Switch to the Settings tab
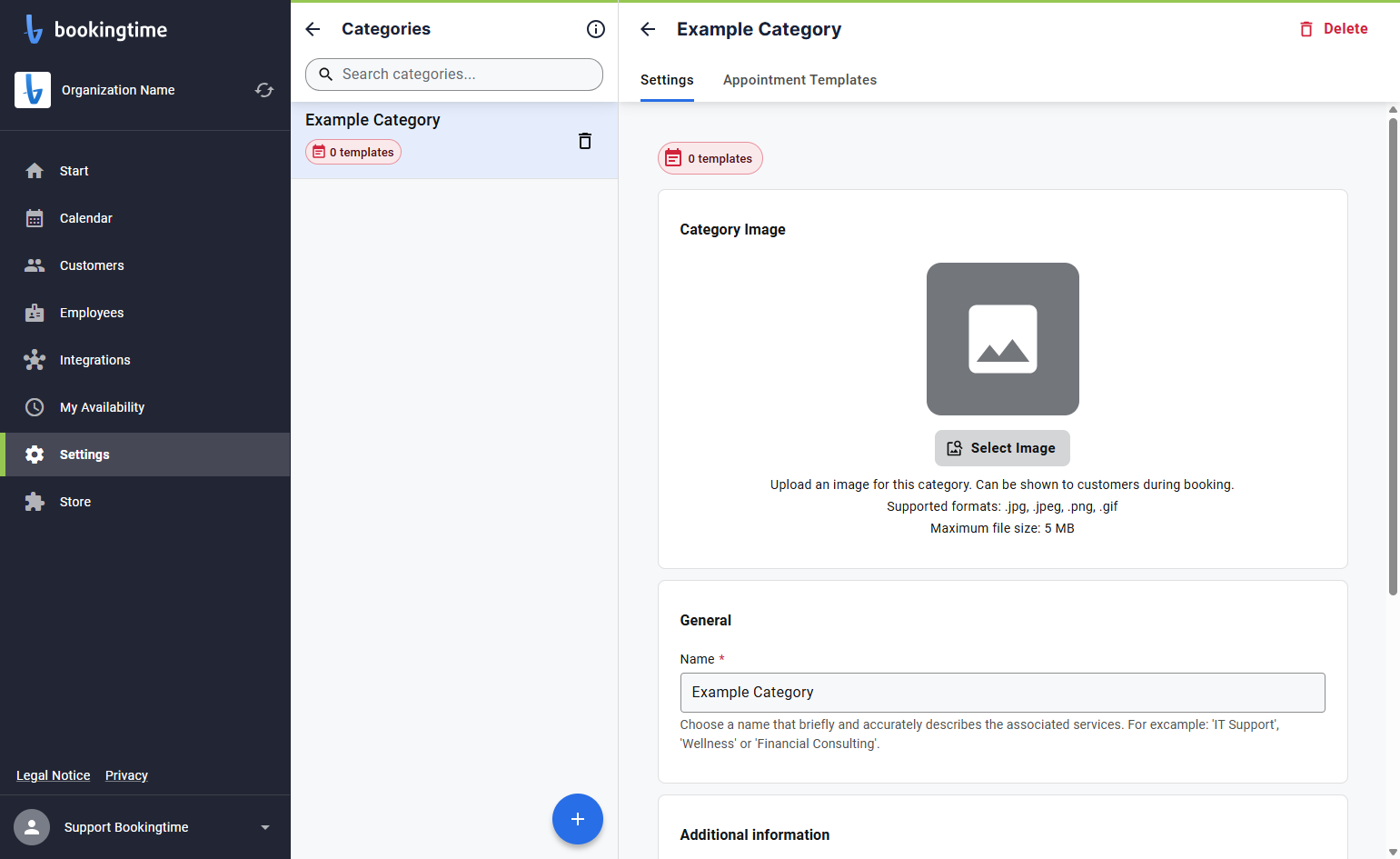The image size is (1400, 859). 667,80
